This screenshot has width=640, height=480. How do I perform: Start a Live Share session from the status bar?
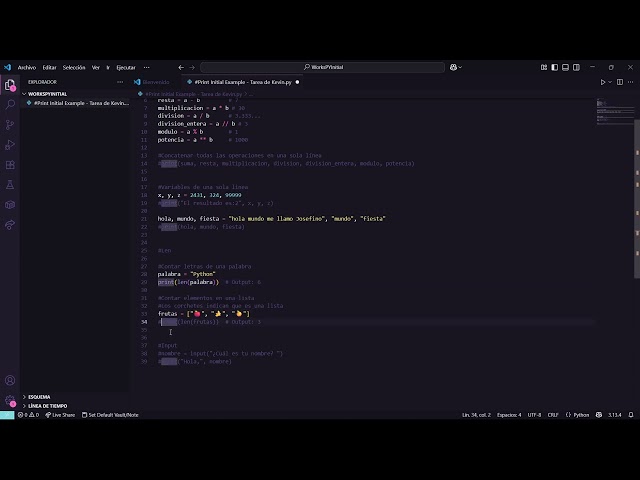point(60,415)
